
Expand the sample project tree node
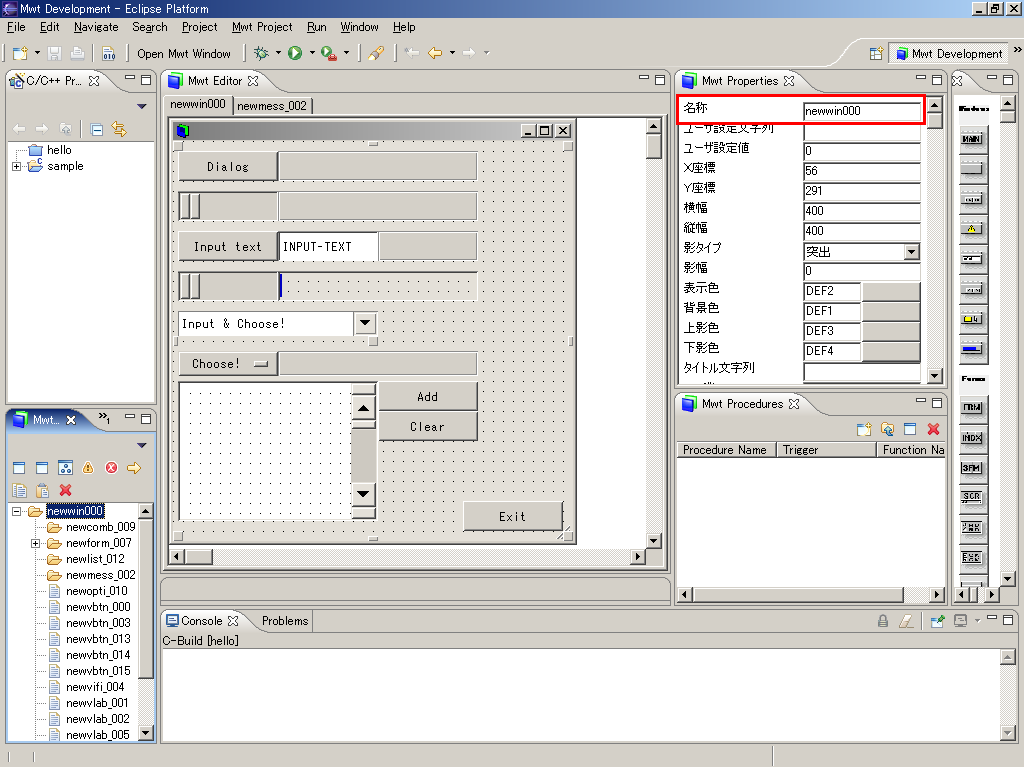17,166
